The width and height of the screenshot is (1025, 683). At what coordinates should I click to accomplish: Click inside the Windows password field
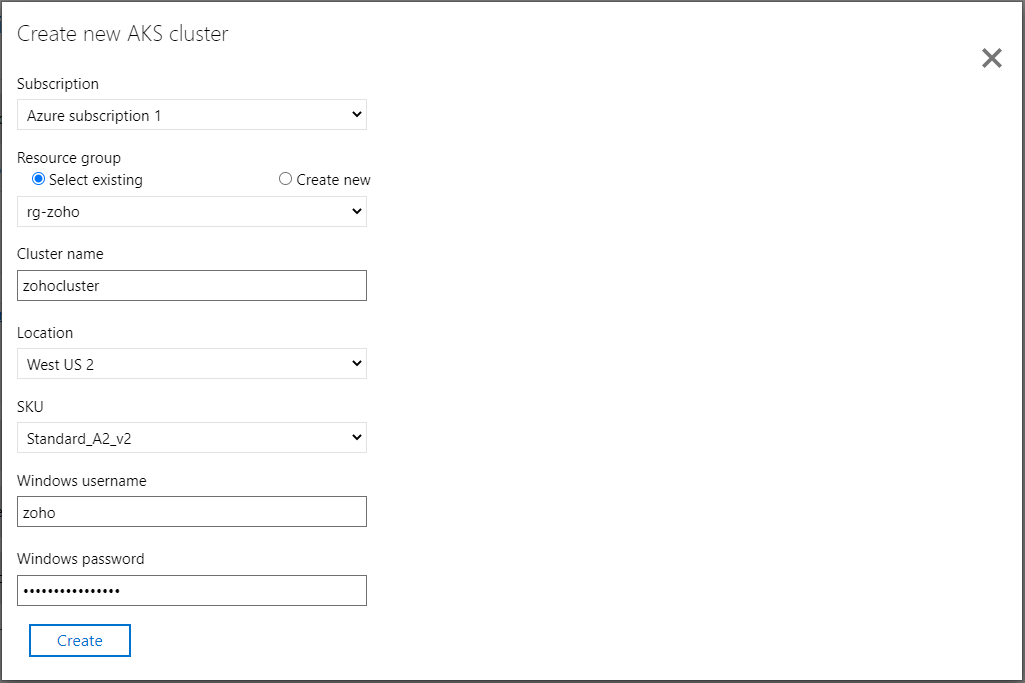(x=190, y=590)
